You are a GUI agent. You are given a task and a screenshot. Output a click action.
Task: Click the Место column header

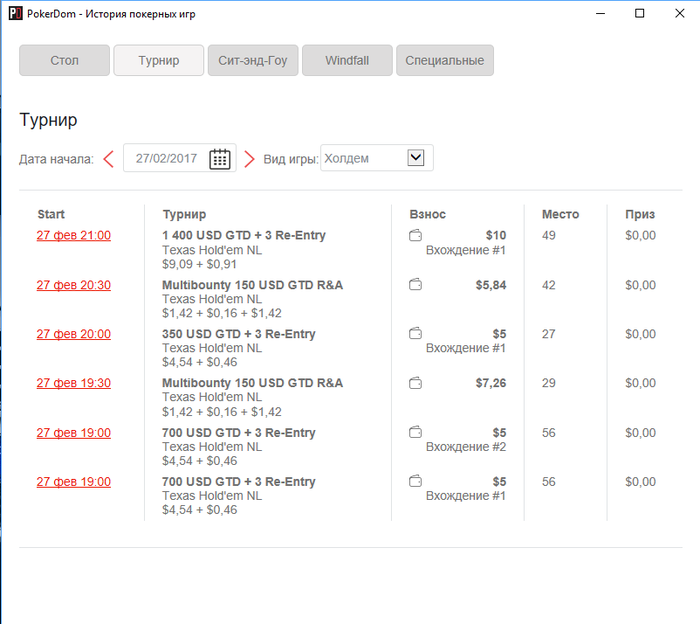560,214
